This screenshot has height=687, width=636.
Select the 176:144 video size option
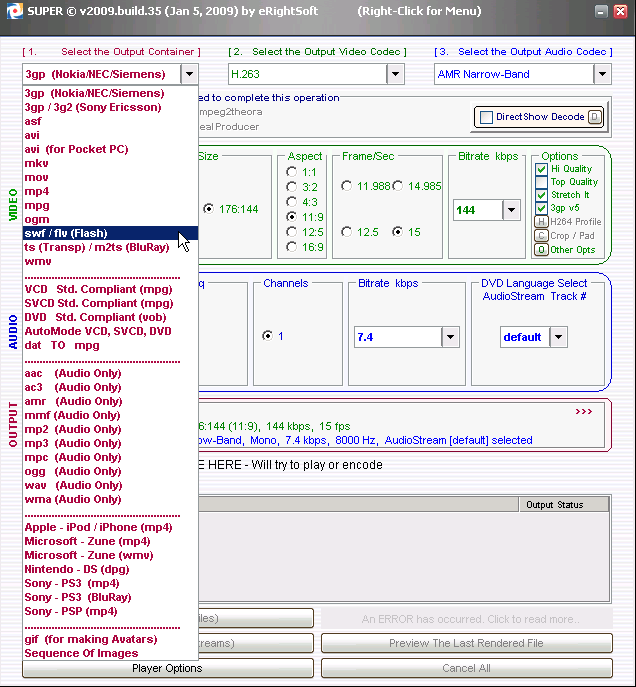(208, 209)
